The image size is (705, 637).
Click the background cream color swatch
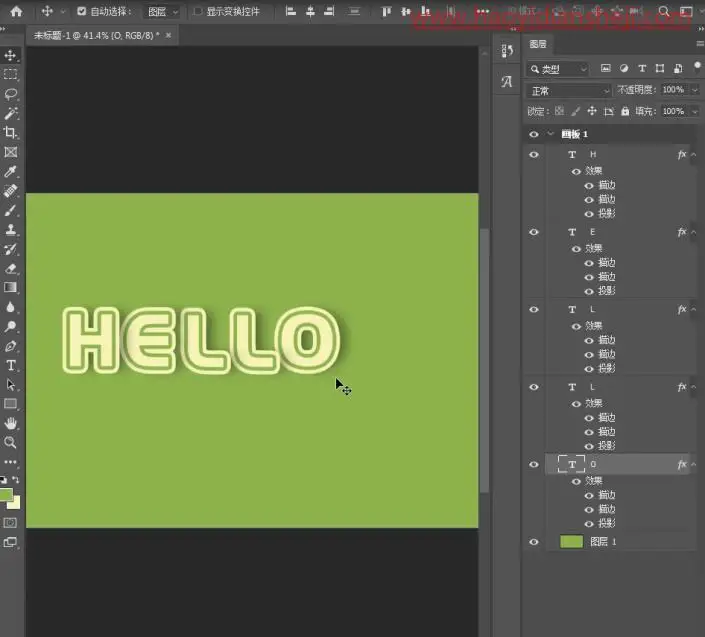[x=15, y=504]
